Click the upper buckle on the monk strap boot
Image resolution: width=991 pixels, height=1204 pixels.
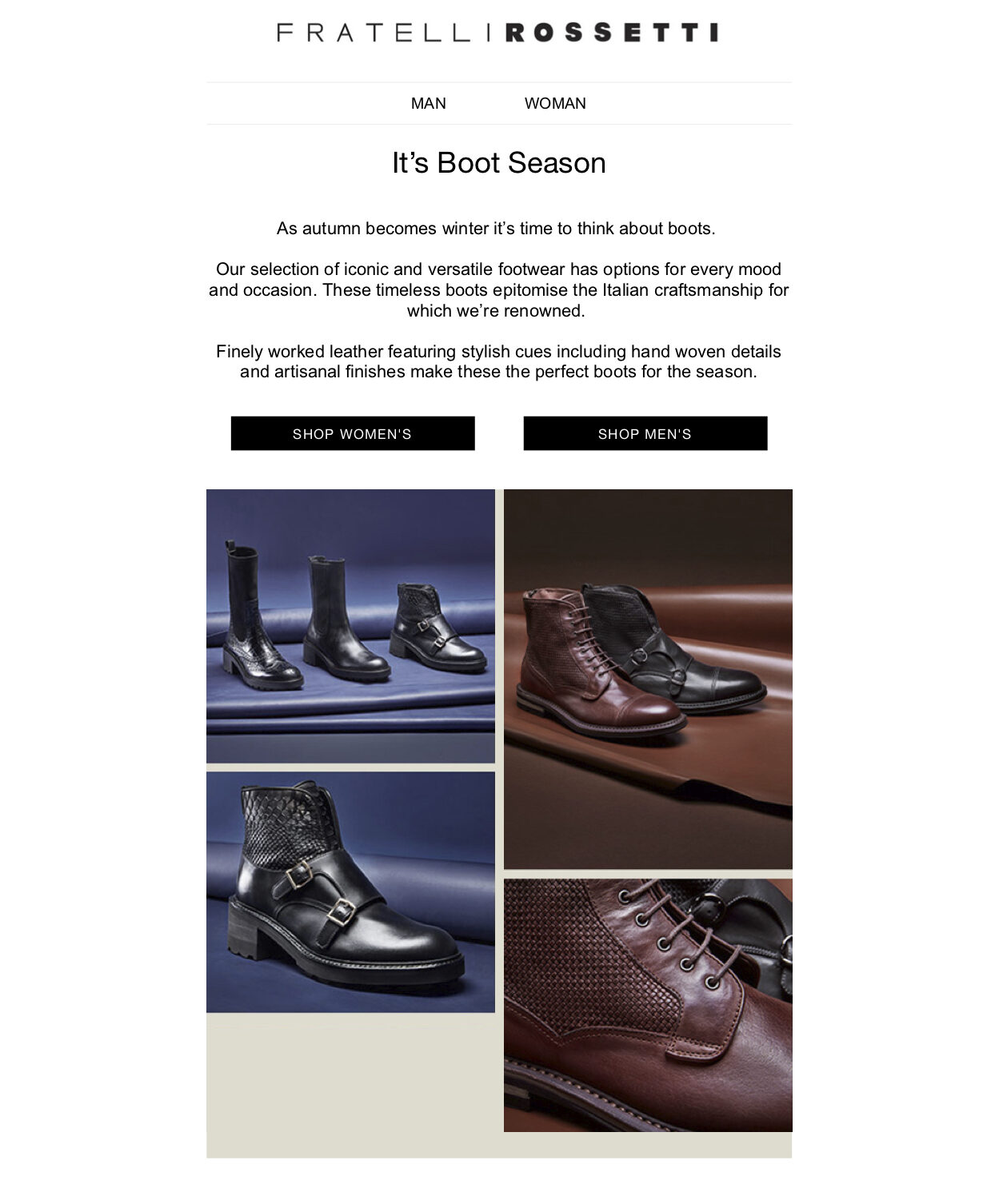(x=298, y=877)
